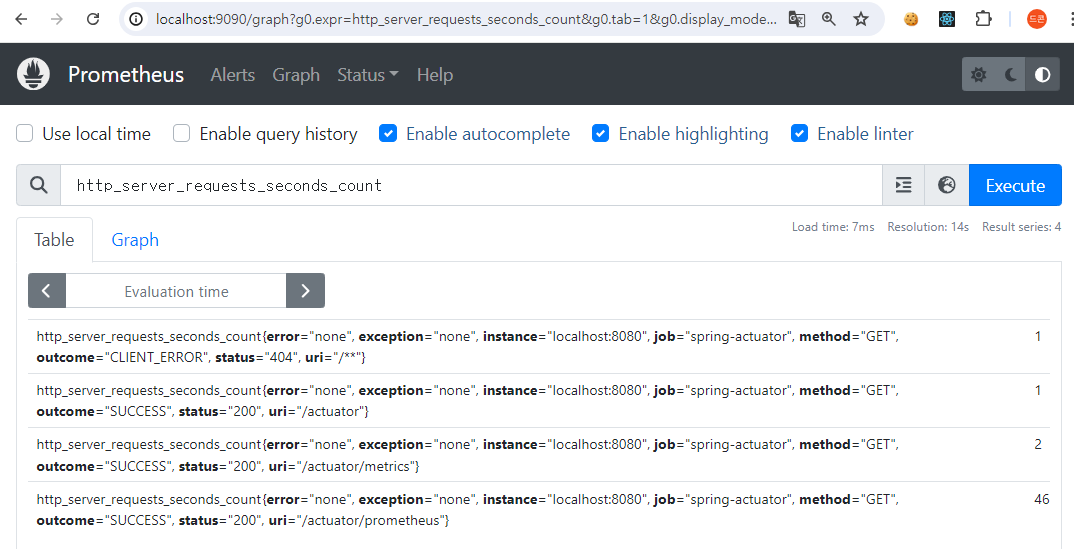This screenshot has height=549, width=1074.
Task: Uncheck Enable linter
Action: [x=799, y=133]
